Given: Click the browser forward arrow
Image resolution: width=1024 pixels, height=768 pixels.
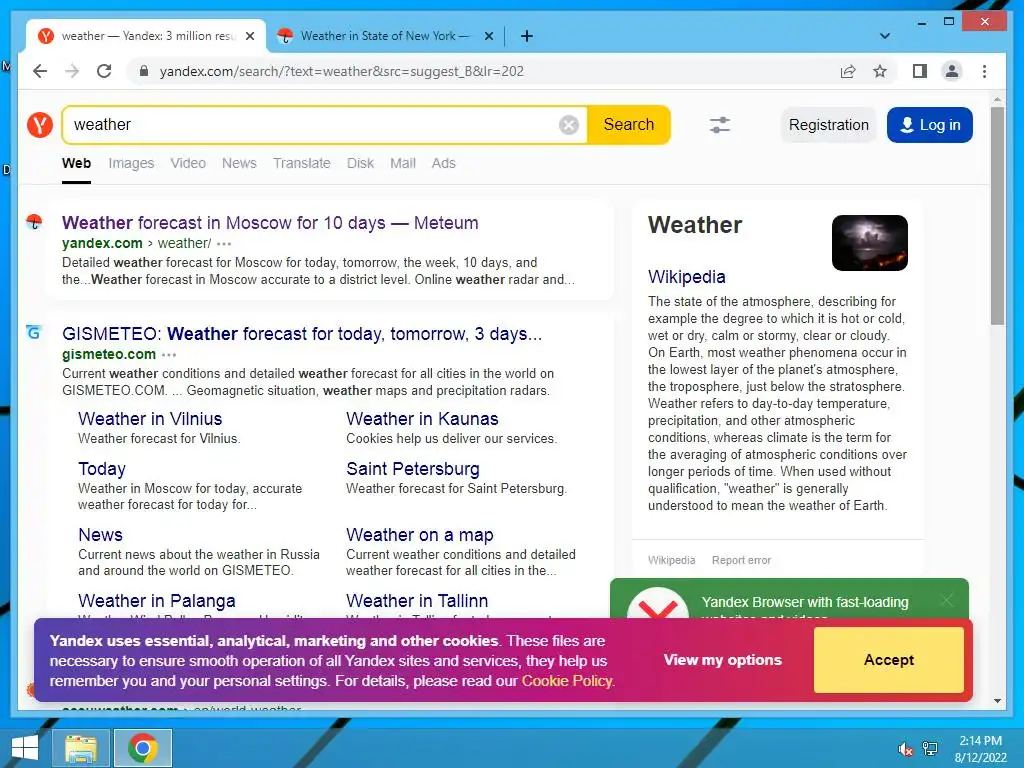Looking at the screenshot, I should coord(72,71).
